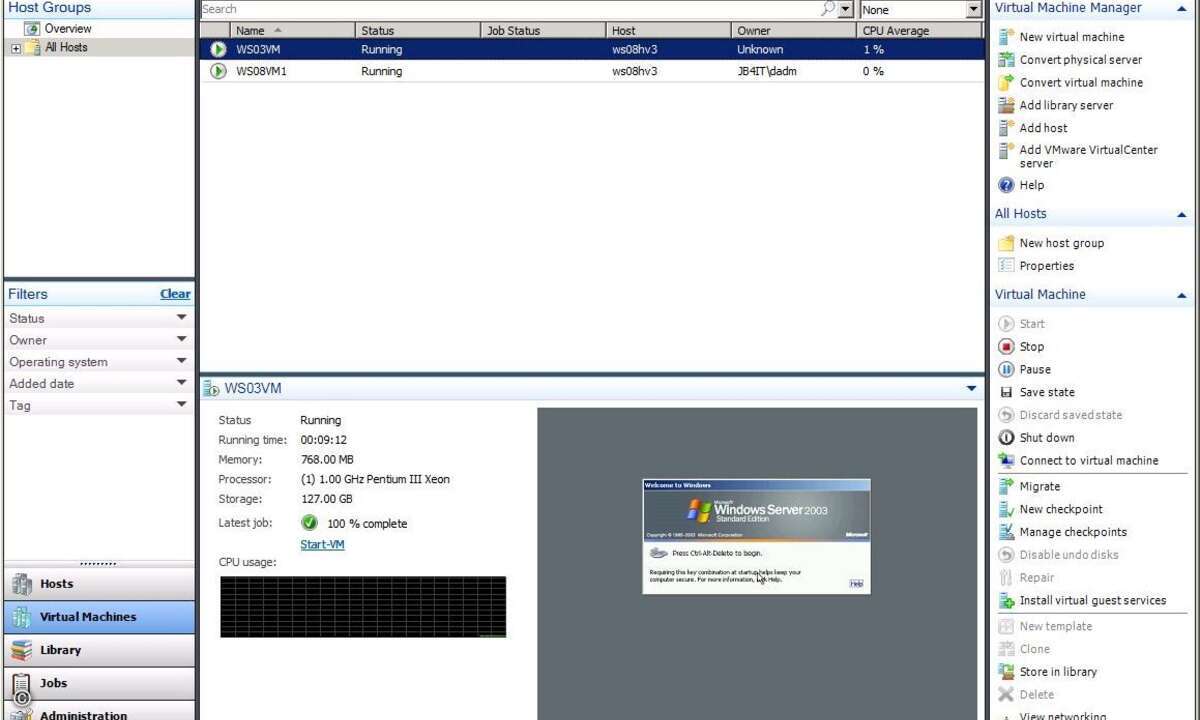
Task: Collapse the Virtual Machine Manager actions section
Action: [x=1182, y=9]
